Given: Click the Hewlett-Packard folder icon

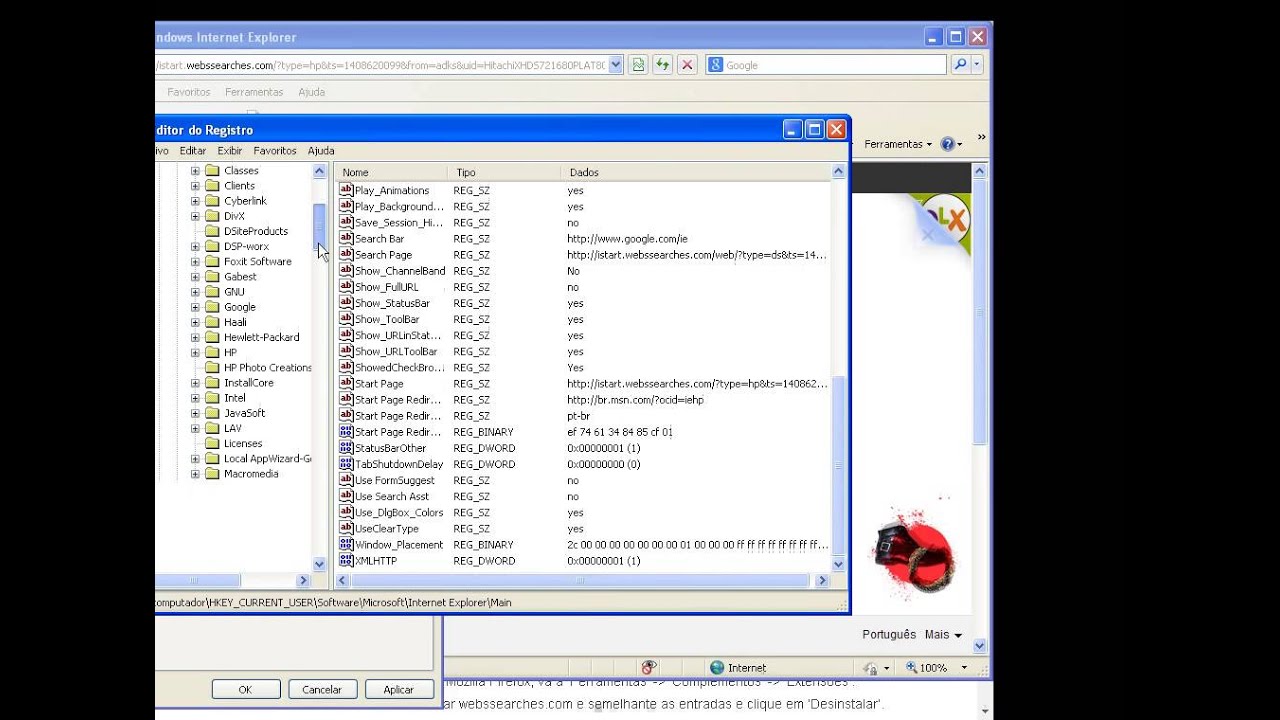Looking at the screenshot, I should pos(212,337).
